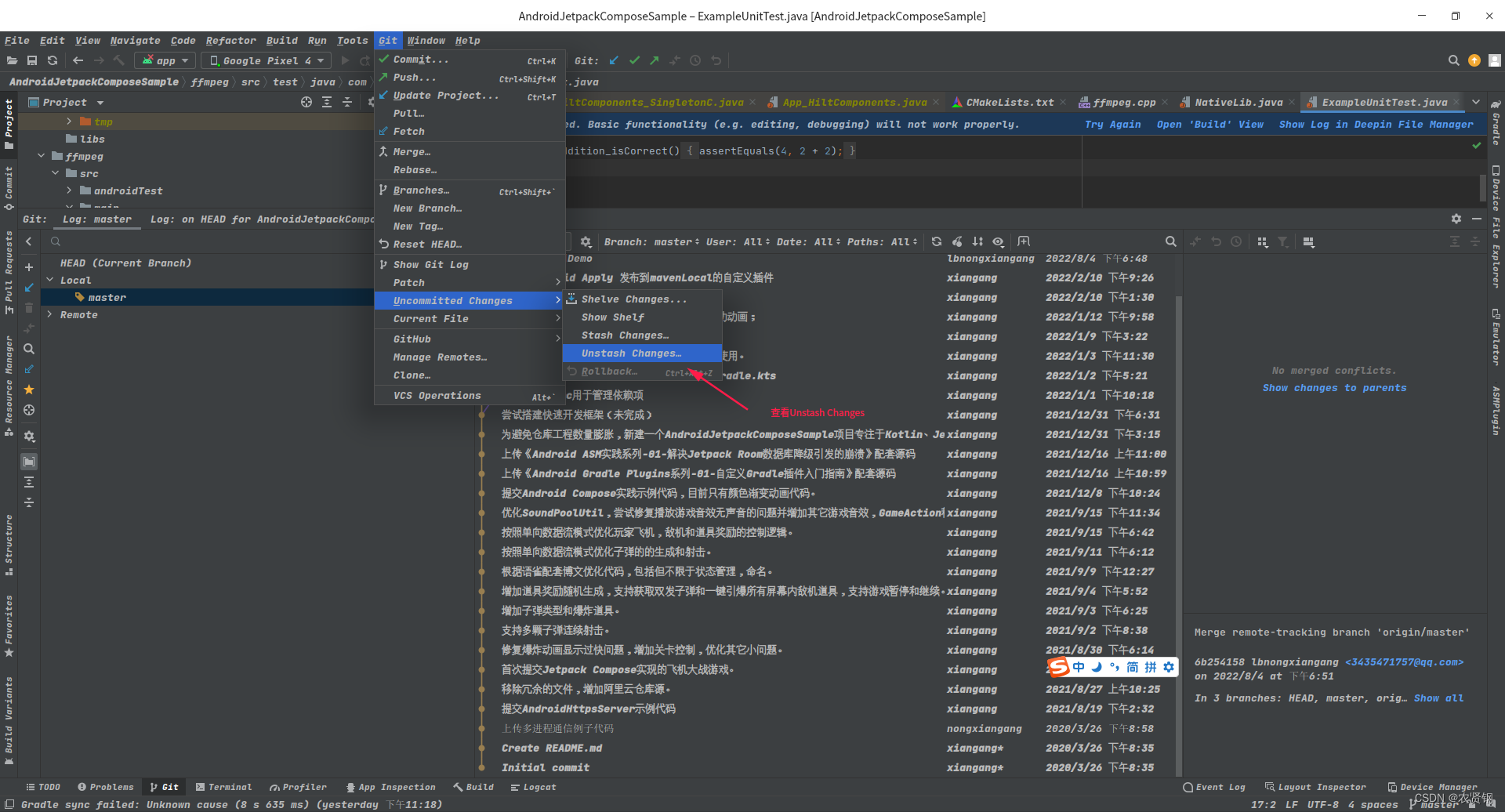The height and width of the screenshot is (812, 1505).
Task: Click the Refresh icon in log toolbar
Action: (x=937, y=241)
